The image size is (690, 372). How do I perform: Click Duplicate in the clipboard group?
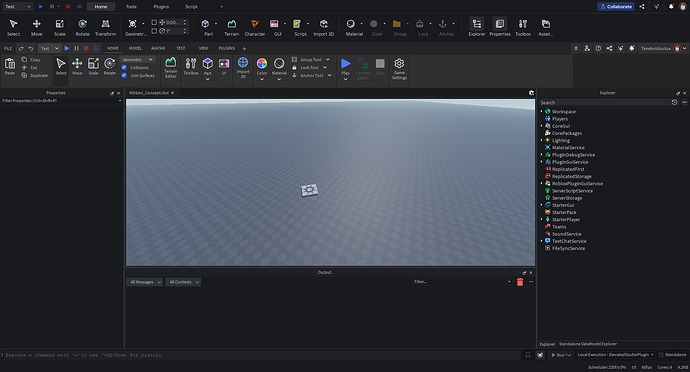tap(35, 75)
